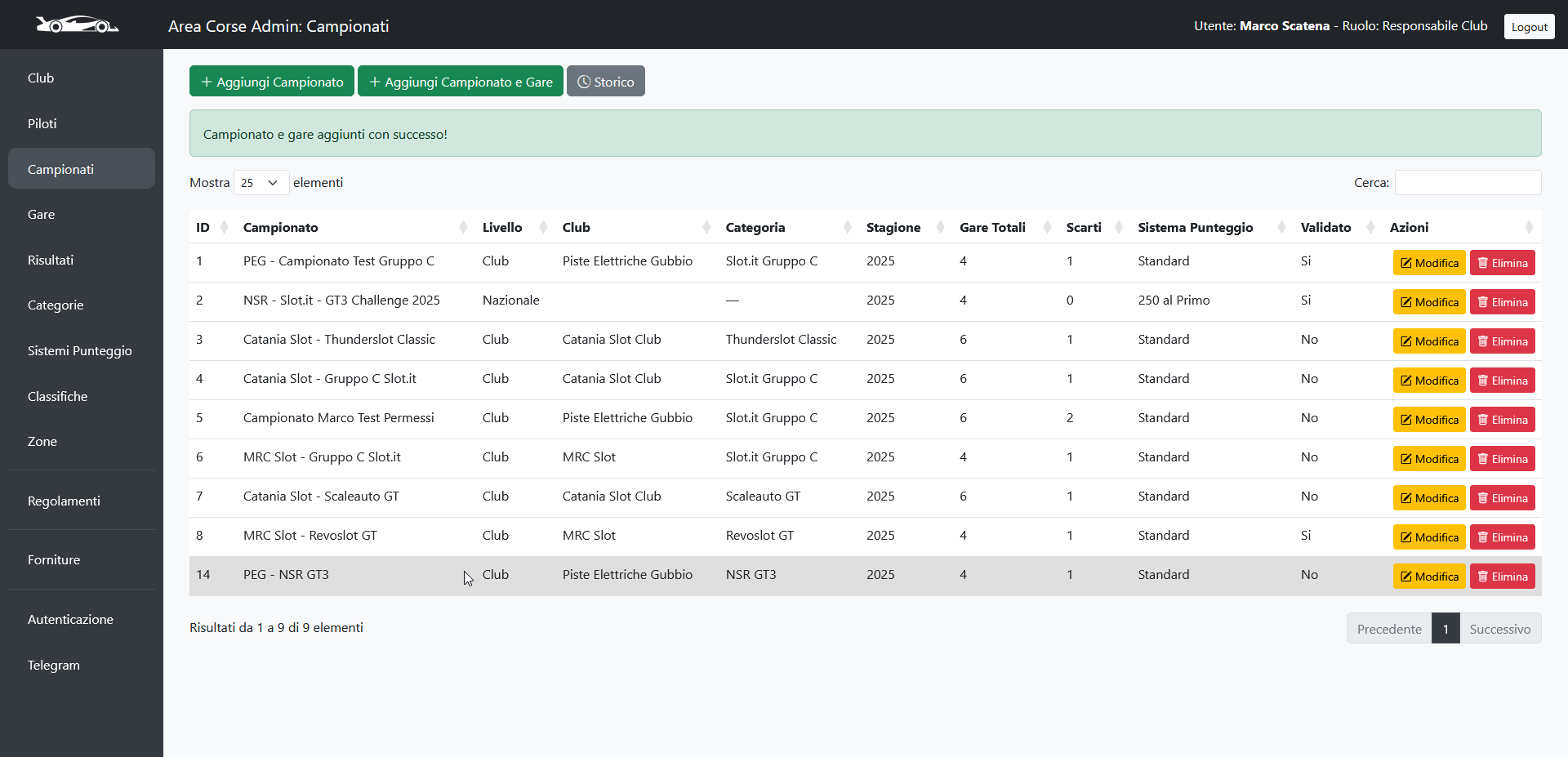Delete the NSR - Slot.it - GT3 Challenge 2025 row
This screenshot has height=757, width=1568.
click(1502, 302)
